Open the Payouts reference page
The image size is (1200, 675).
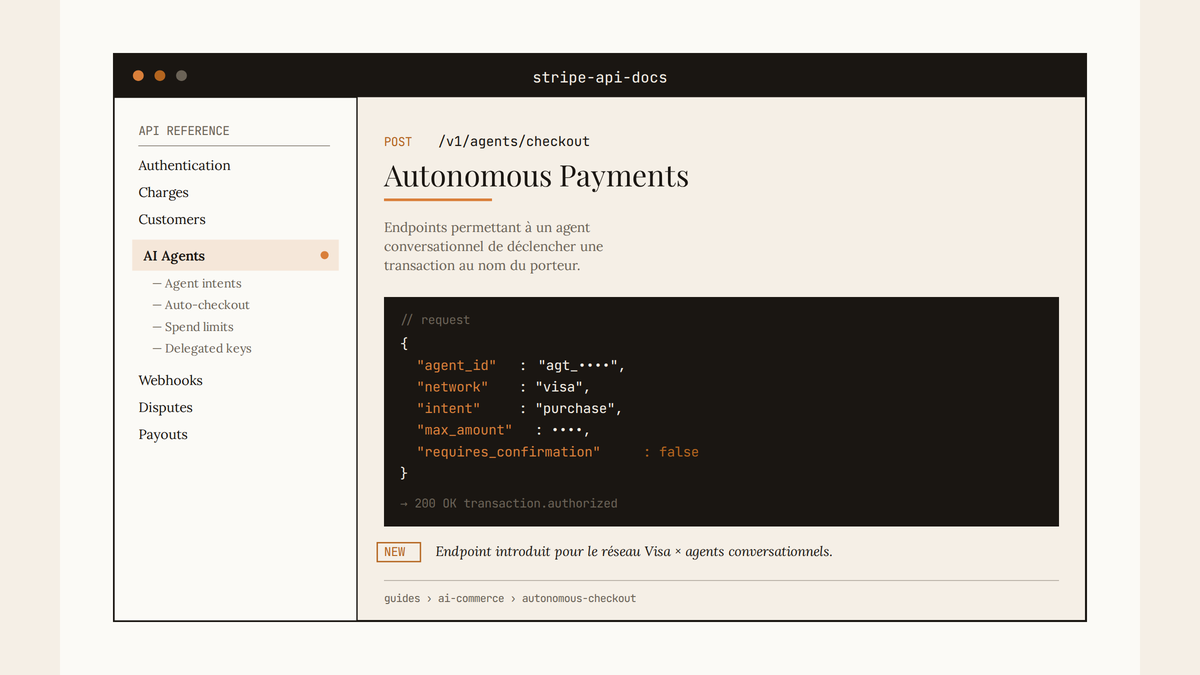[x=163, y=435]
